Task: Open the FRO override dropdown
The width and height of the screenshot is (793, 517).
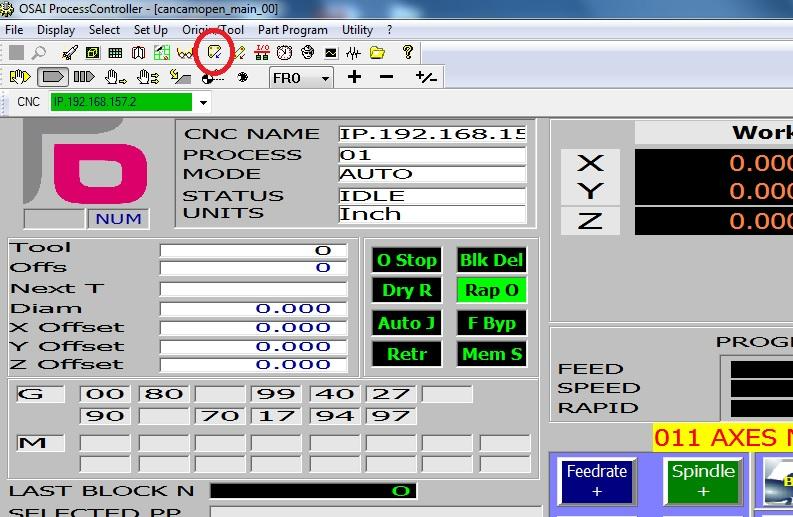Action: pyautogui.click(x=301, y=78)
